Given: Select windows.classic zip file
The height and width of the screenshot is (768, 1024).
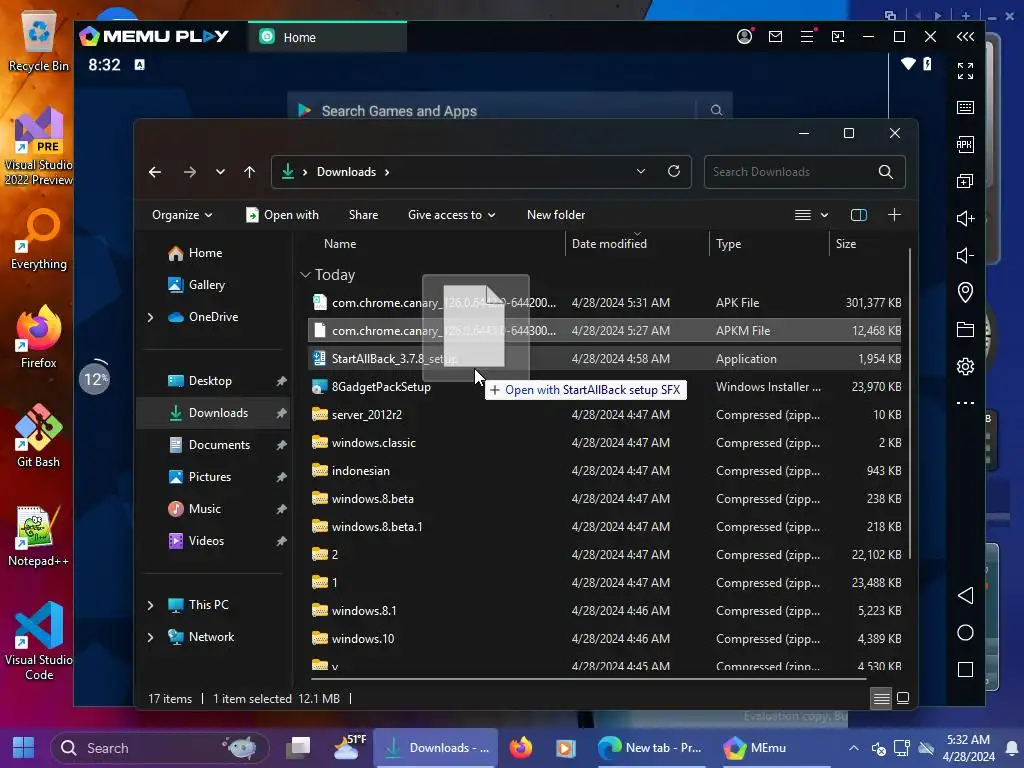Looking at the screenshot, I should (x=604, y=443).
